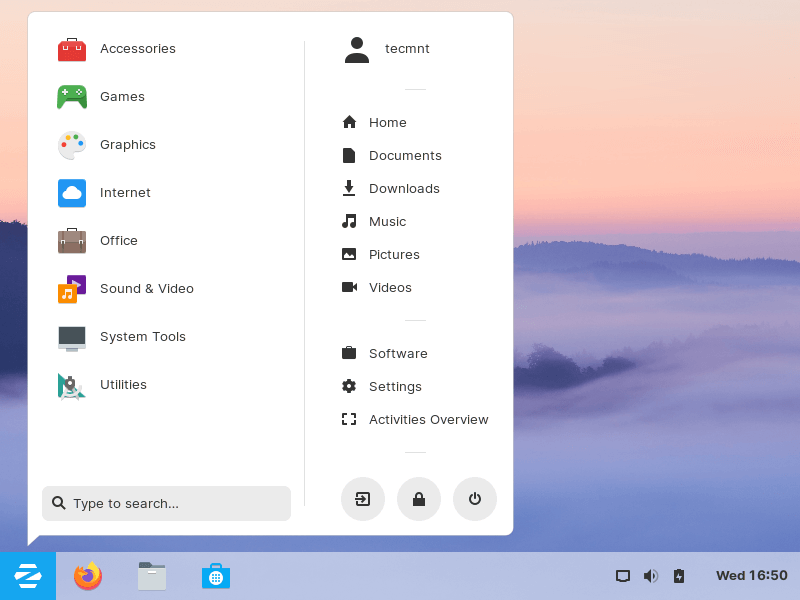Click the battery indicator in the tray

point(679,576)
